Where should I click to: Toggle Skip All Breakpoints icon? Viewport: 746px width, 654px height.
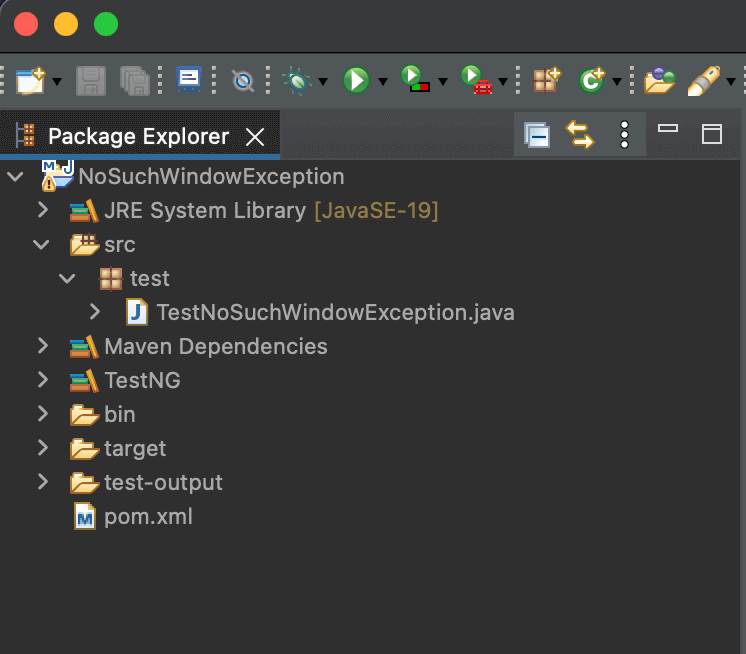point(243,80)
